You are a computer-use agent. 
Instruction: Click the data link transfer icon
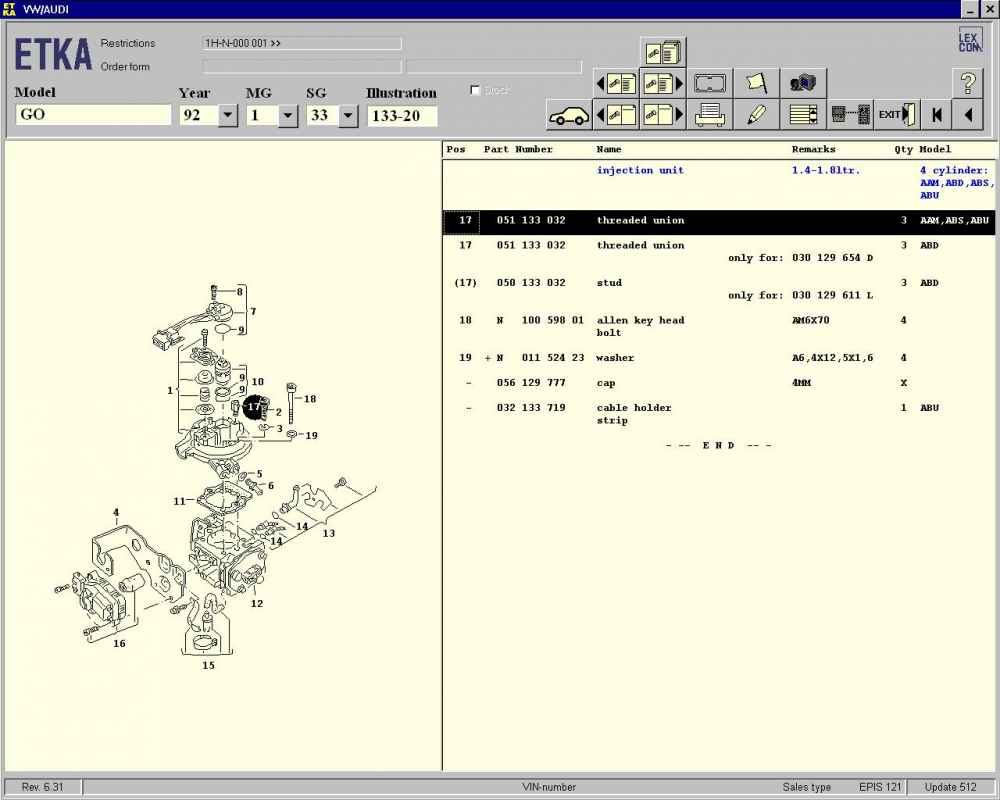(850, 115)
